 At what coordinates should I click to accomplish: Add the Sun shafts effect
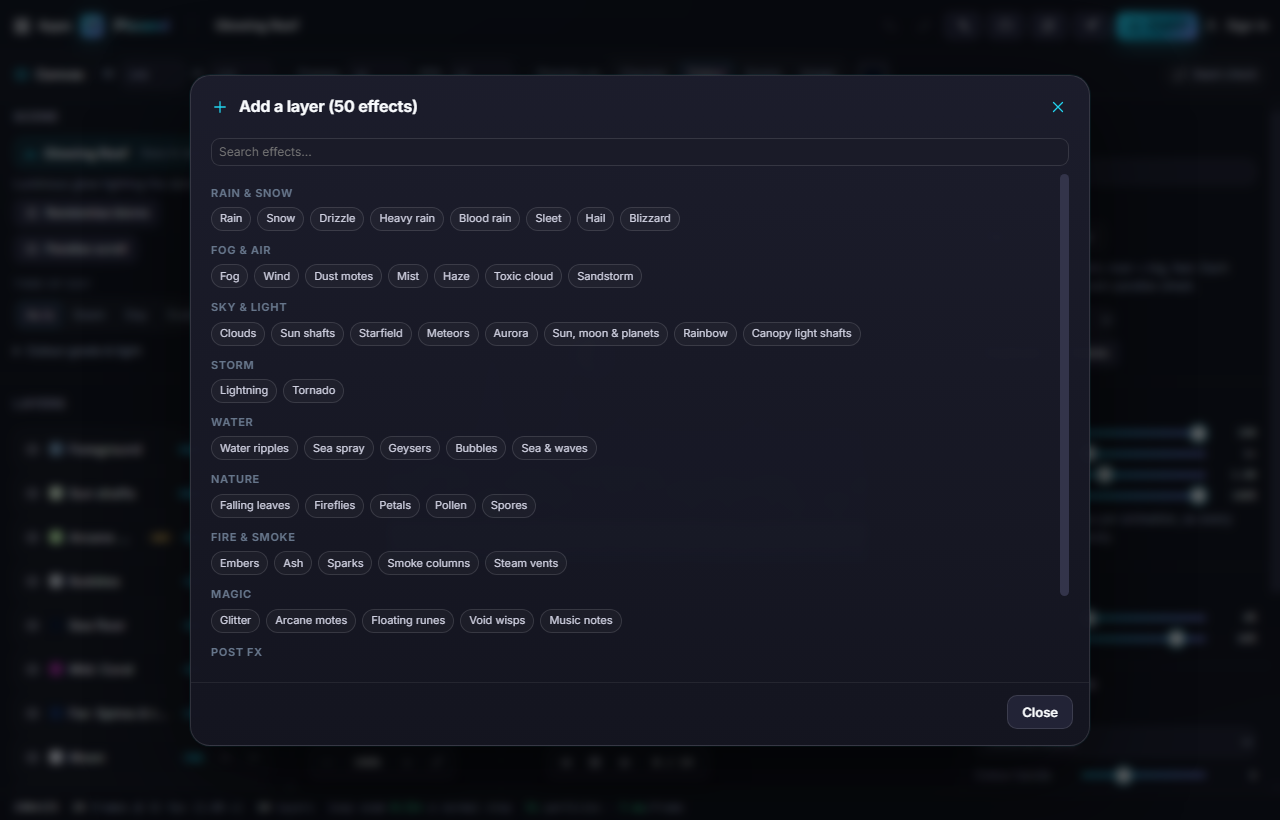pyautogui.click(x=308, y=334)
